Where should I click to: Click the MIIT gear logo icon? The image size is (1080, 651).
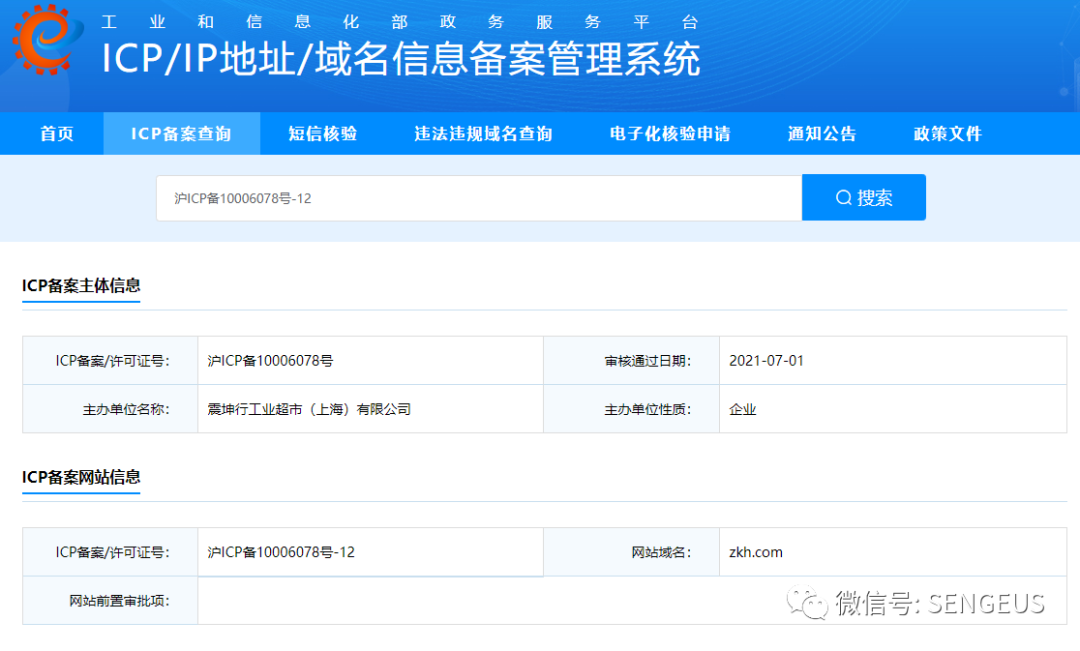46,39
